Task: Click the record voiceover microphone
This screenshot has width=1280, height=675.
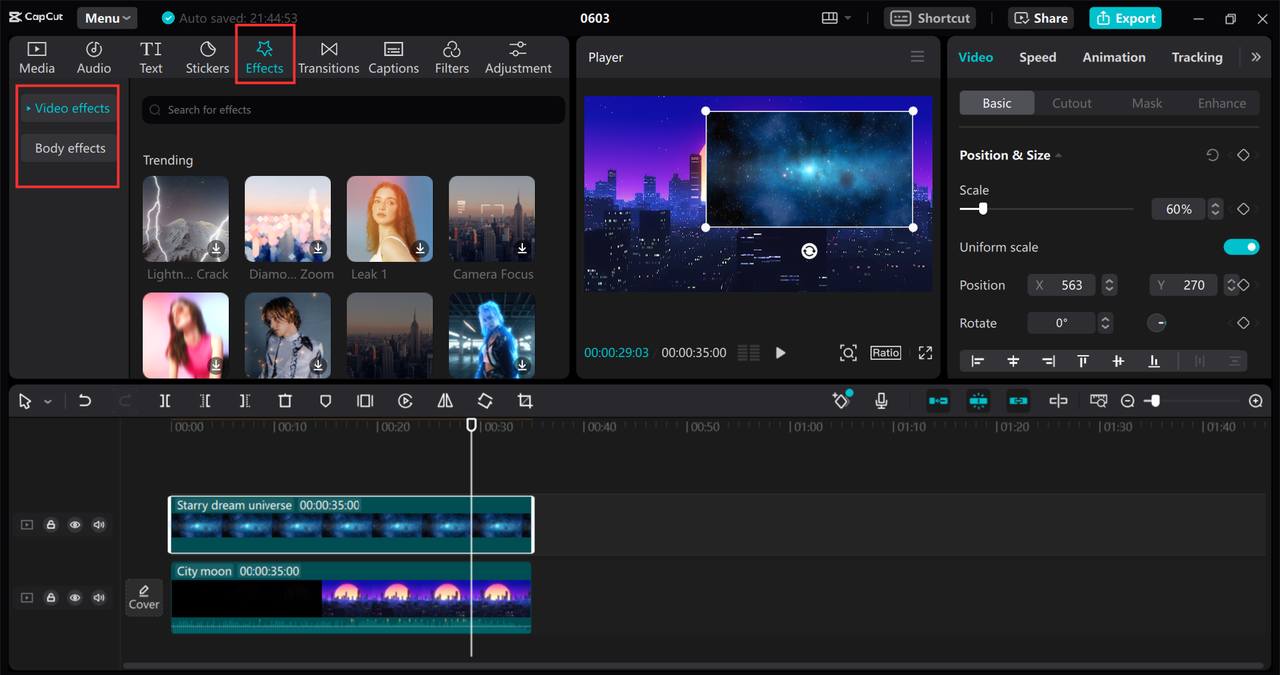Action: pos(881,401)
